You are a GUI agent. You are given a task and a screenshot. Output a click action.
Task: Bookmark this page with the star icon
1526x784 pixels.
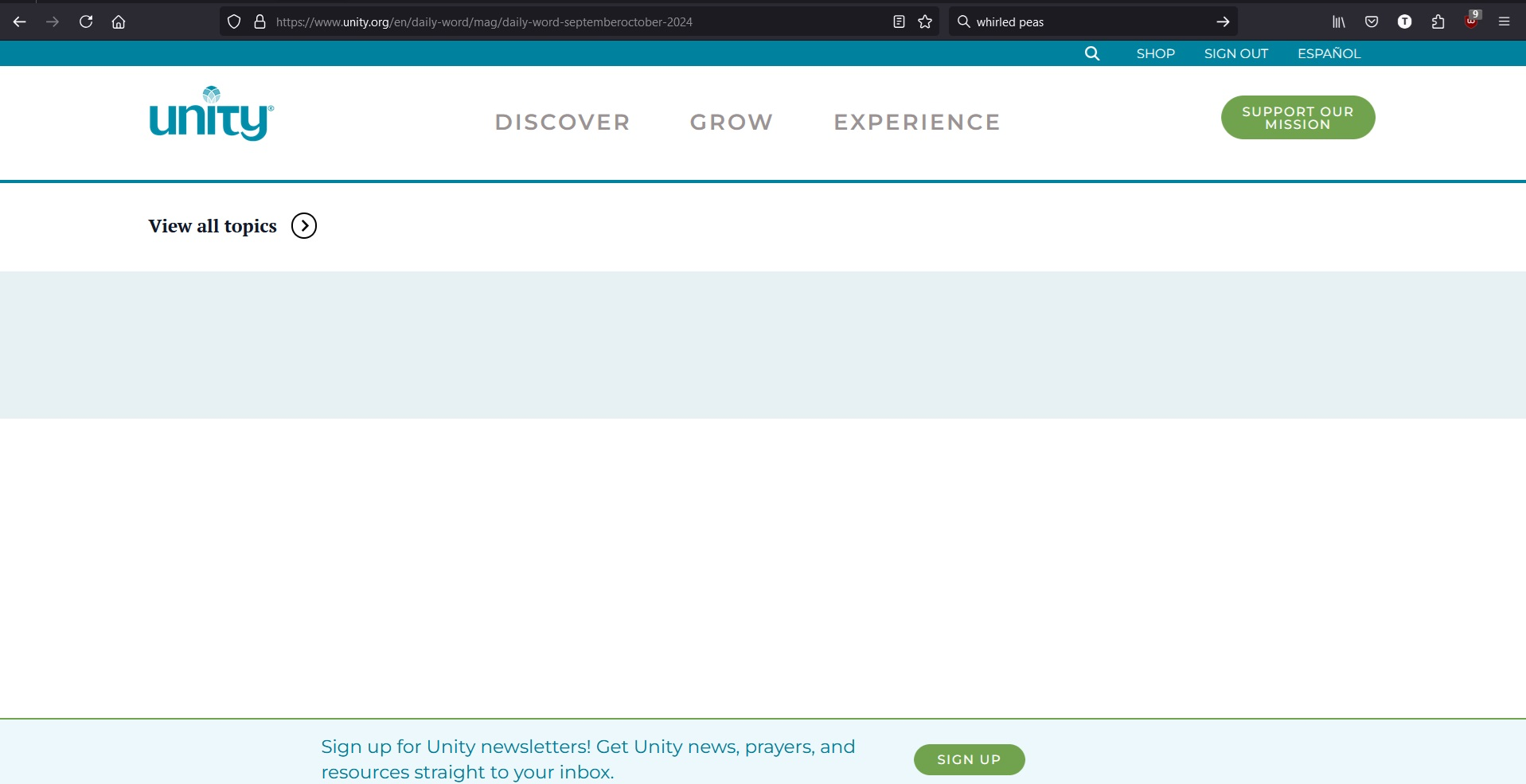pos(925,22)
